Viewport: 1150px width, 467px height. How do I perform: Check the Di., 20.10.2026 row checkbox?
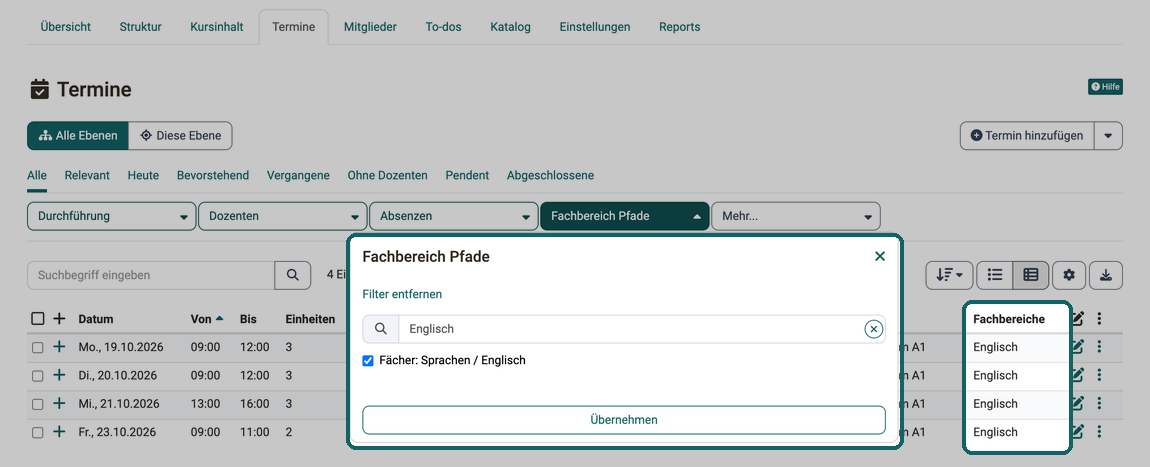pos(37,376)
